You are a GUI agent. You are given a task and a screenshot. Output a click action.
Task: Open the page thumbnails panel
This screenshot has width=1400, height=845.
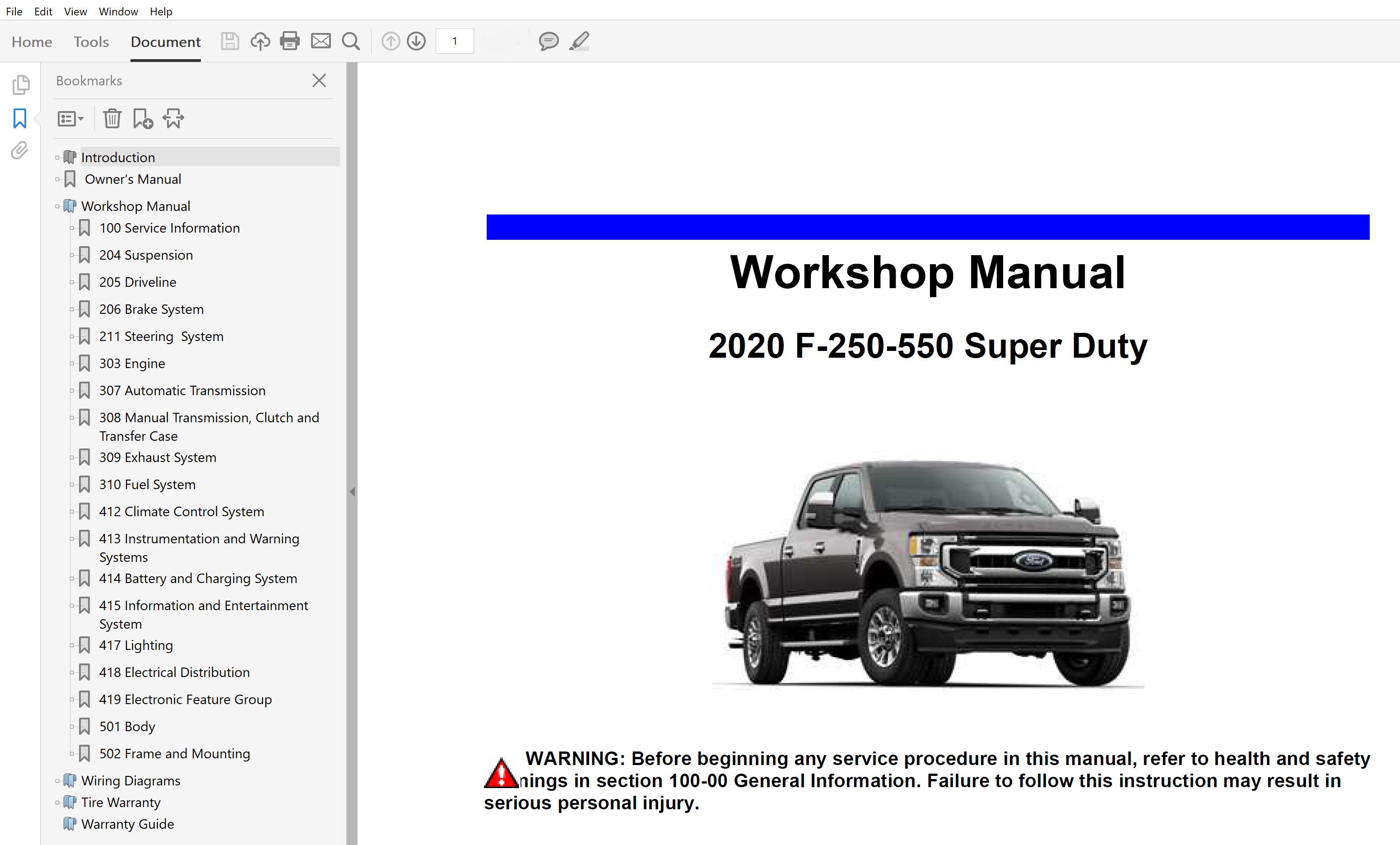coord(20,84)
